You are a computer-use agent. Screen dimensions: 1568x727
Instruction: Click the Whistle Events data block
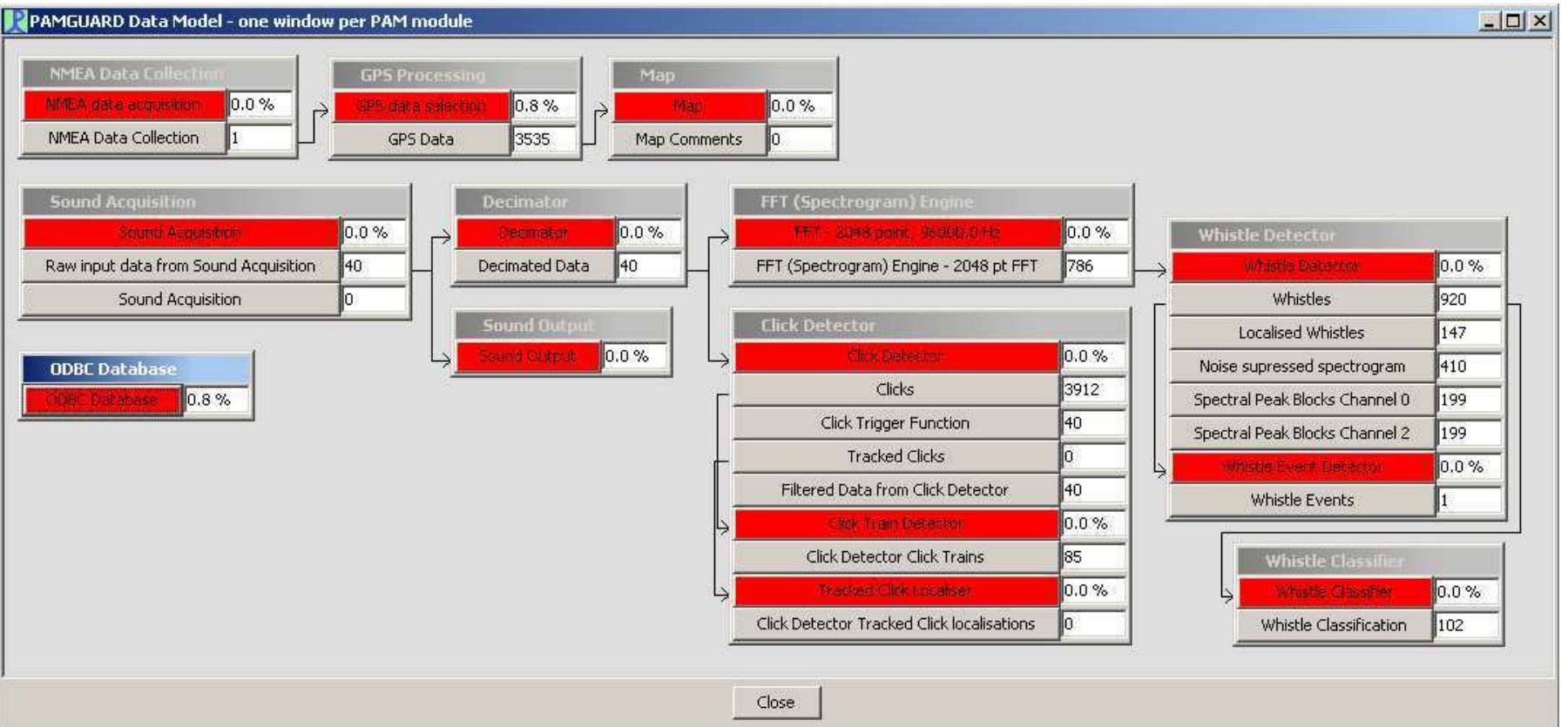pyautogui.click(x=1302, y=500)
